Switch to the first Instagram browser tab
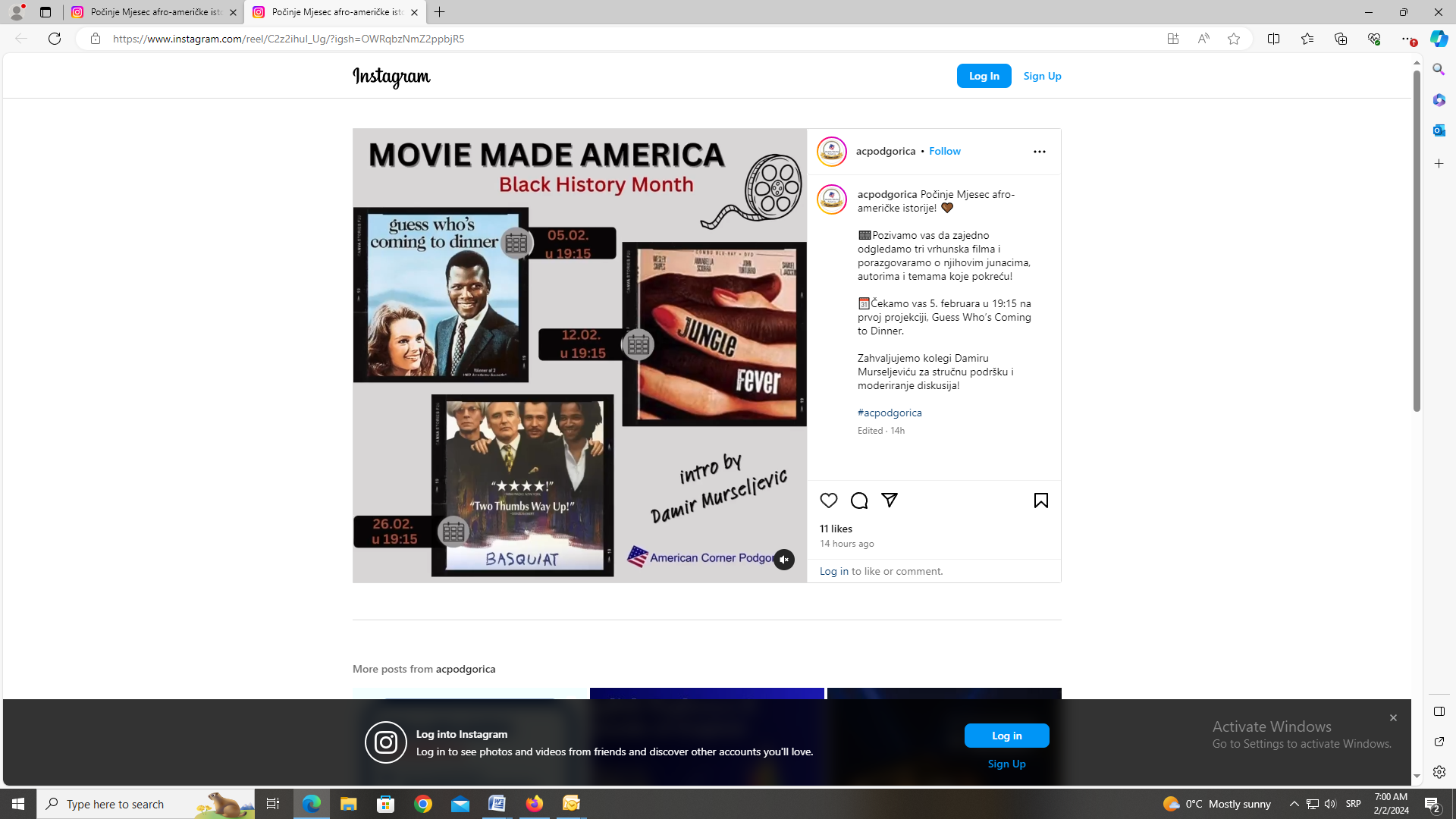 pyautogui.click(x=152, y=12)
